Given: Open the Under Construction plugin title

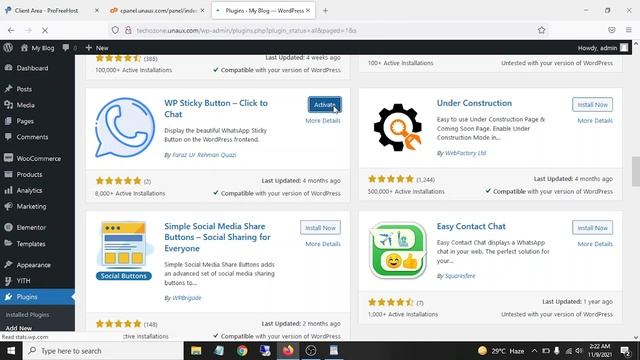Looking at the screenshot, I should pyautogui.click(x=474, y=103).
